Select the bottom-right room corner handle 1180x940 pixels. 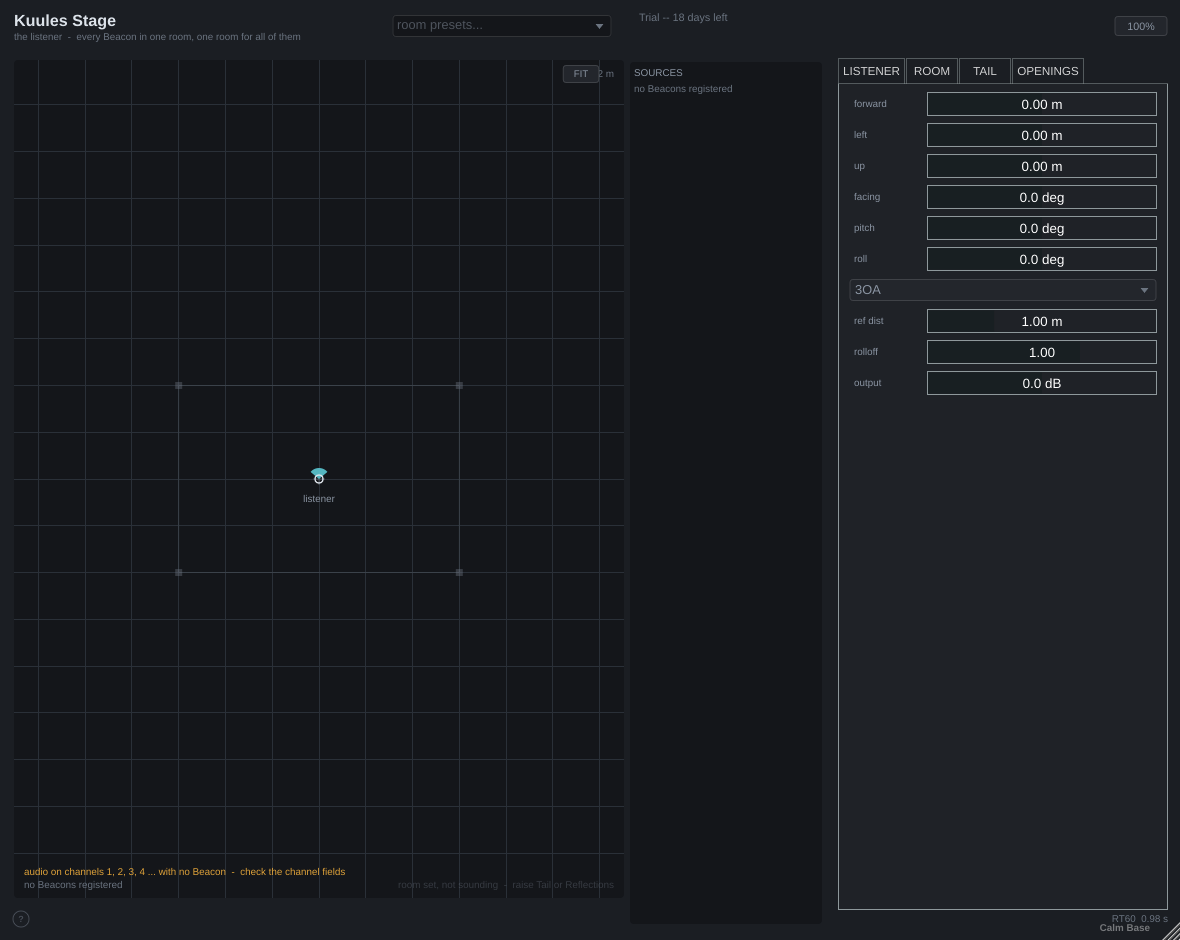(x=459, y=573)
